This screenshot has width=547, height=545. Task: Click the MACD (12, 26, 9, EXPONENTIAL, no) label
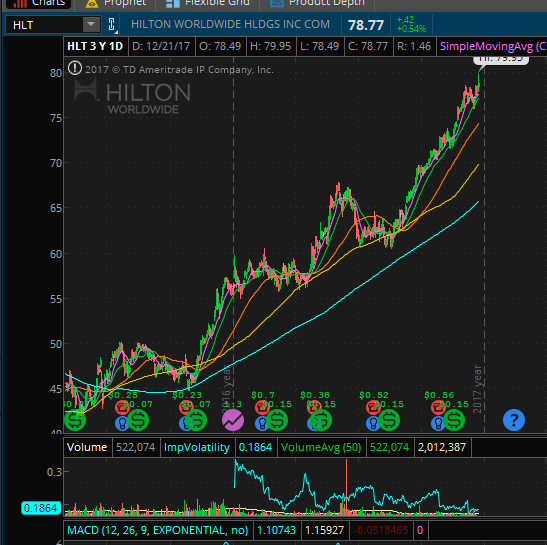coord(158,530)
